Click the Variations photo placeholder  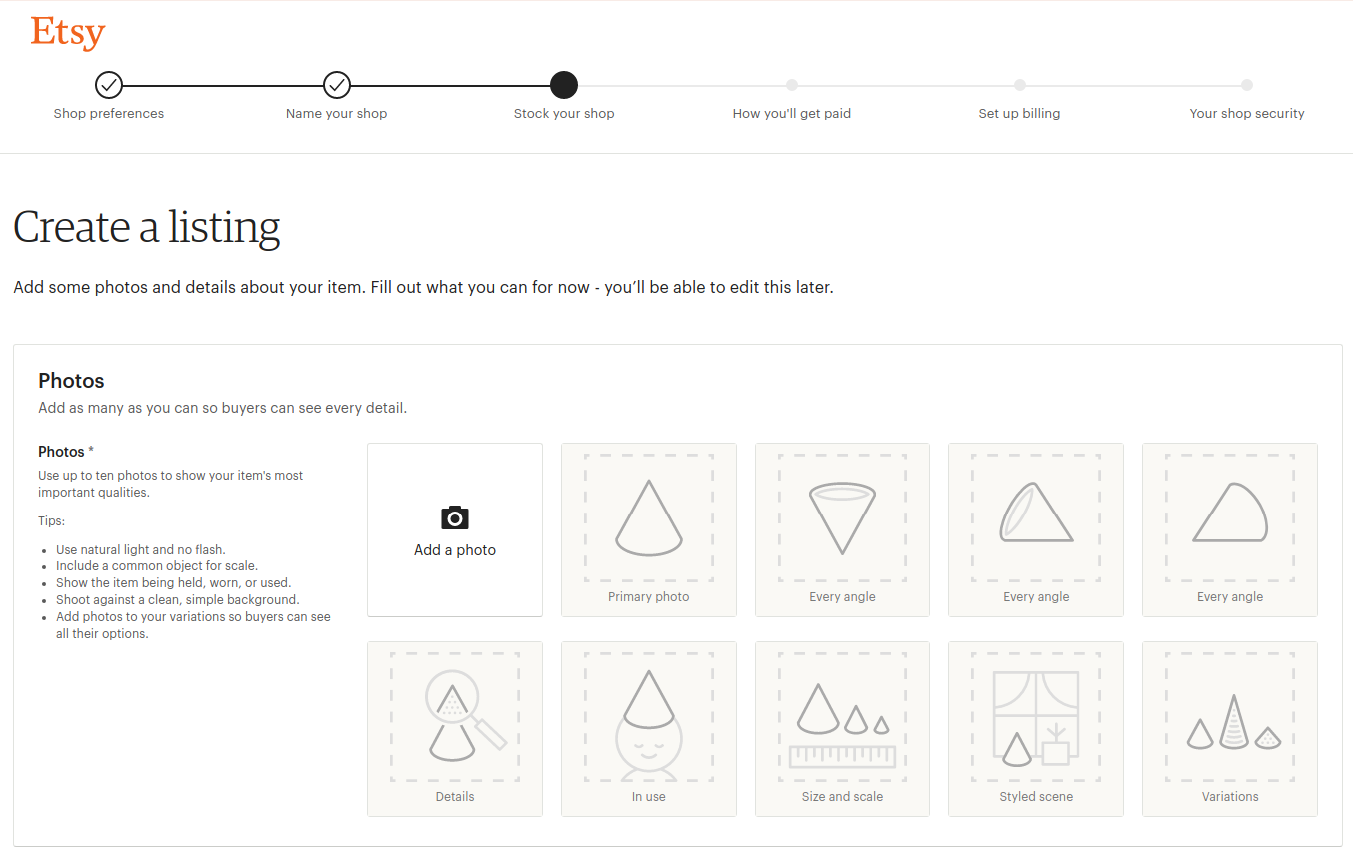(1229, 728)
